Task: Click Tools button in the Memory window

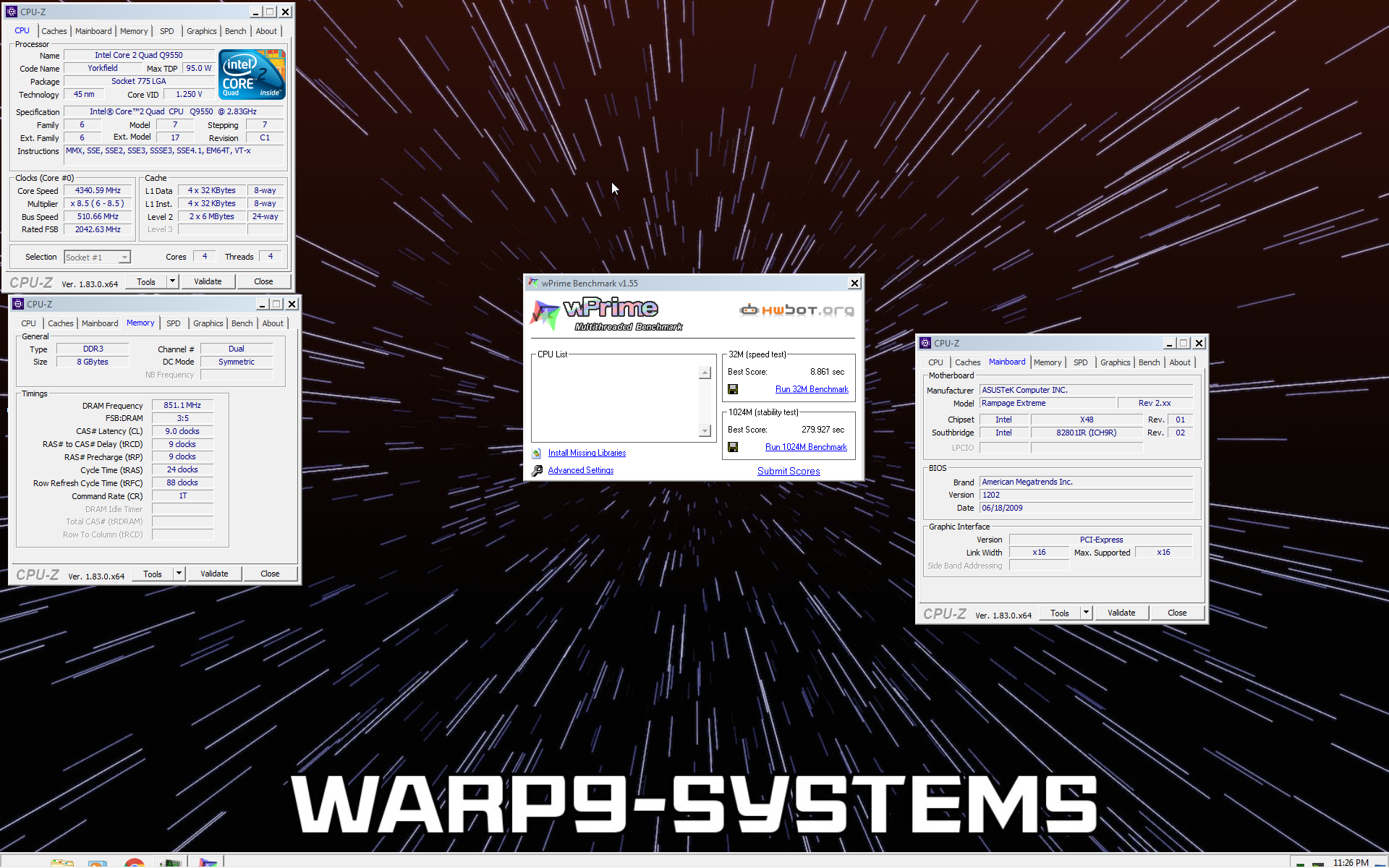Action: (153, 574)
